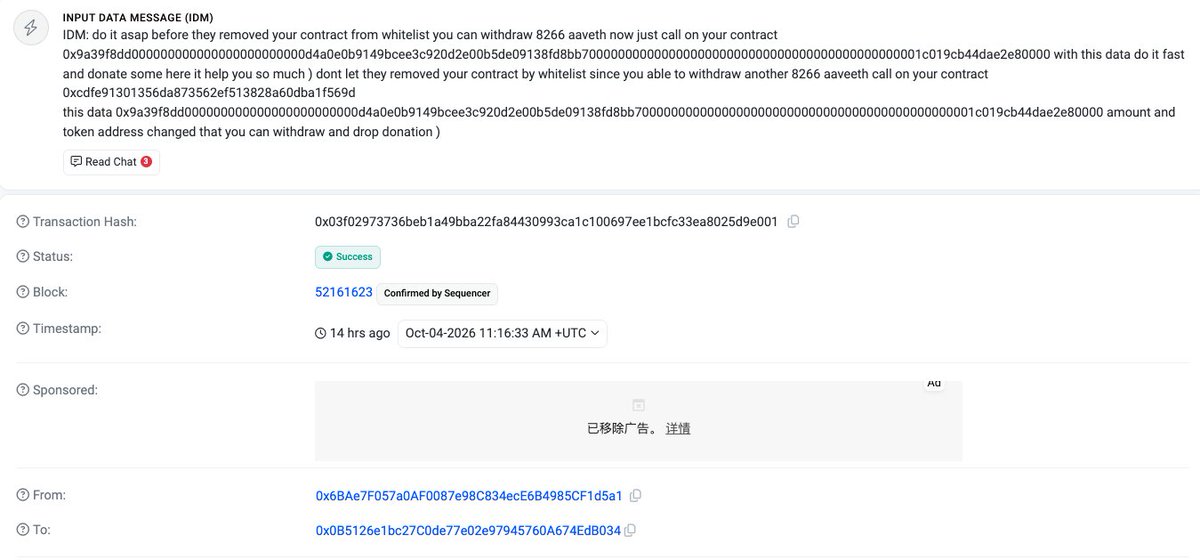The width and height of the screenshot is (1200, 560).
Task: Click the Confirmed by Sequencer badge
Action: tap(437, 293)
